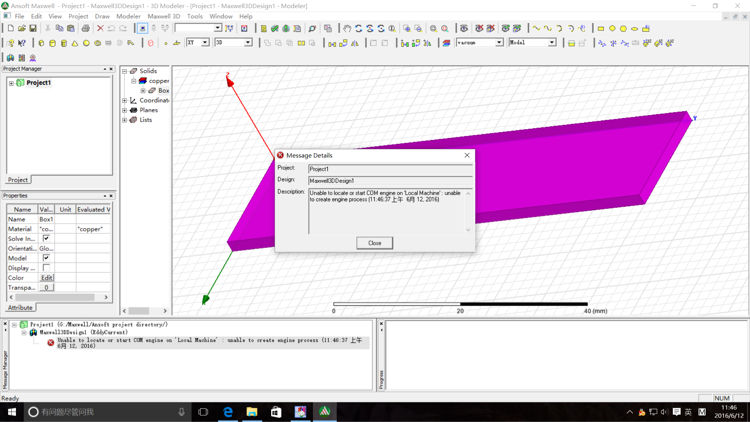Click the Mirror tool icon

click(x=355, y=43)
